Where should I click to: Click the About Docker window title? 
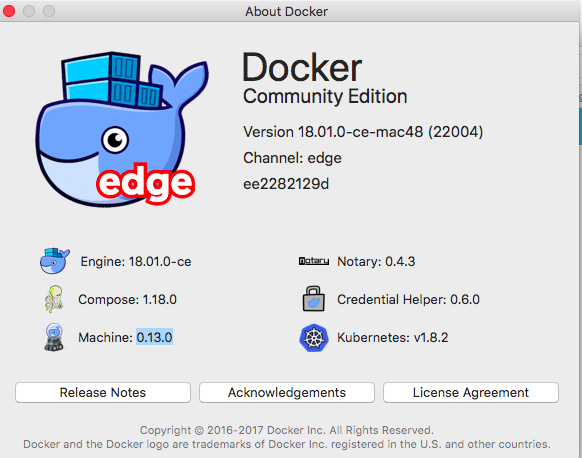287,12
